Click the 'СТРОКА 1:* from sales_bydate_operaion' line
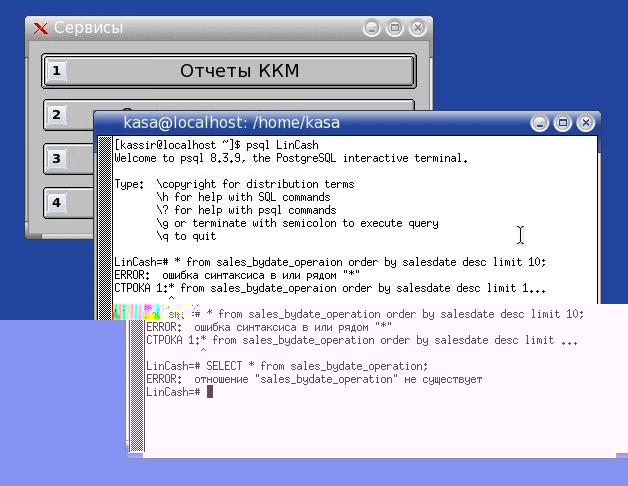The image size is (628, 486). tap(330, 288)
